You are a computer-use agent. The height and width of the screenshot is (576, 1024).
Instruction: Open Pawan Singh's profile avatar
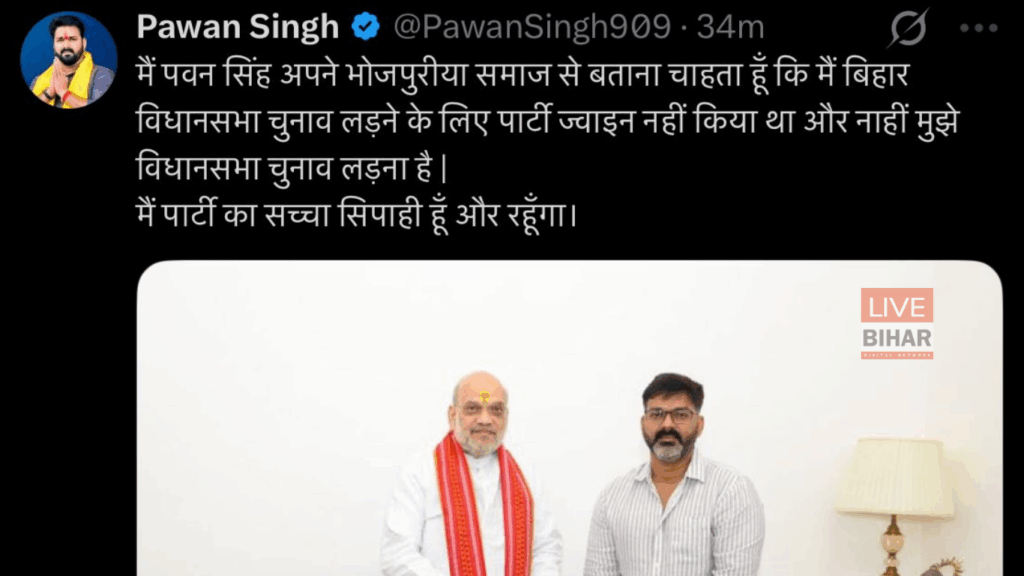coord(69,59)
